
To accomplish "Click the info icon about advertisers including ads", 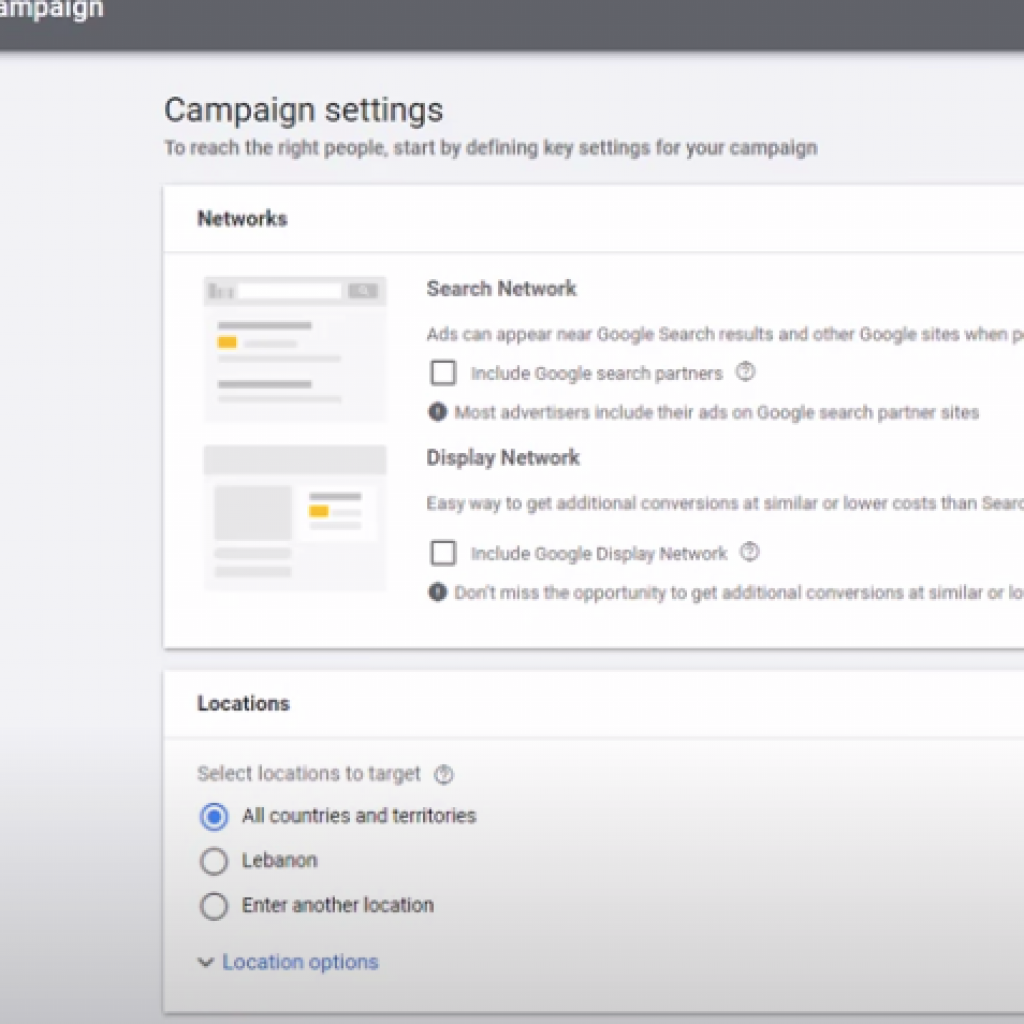I will [x=437, y=412].
